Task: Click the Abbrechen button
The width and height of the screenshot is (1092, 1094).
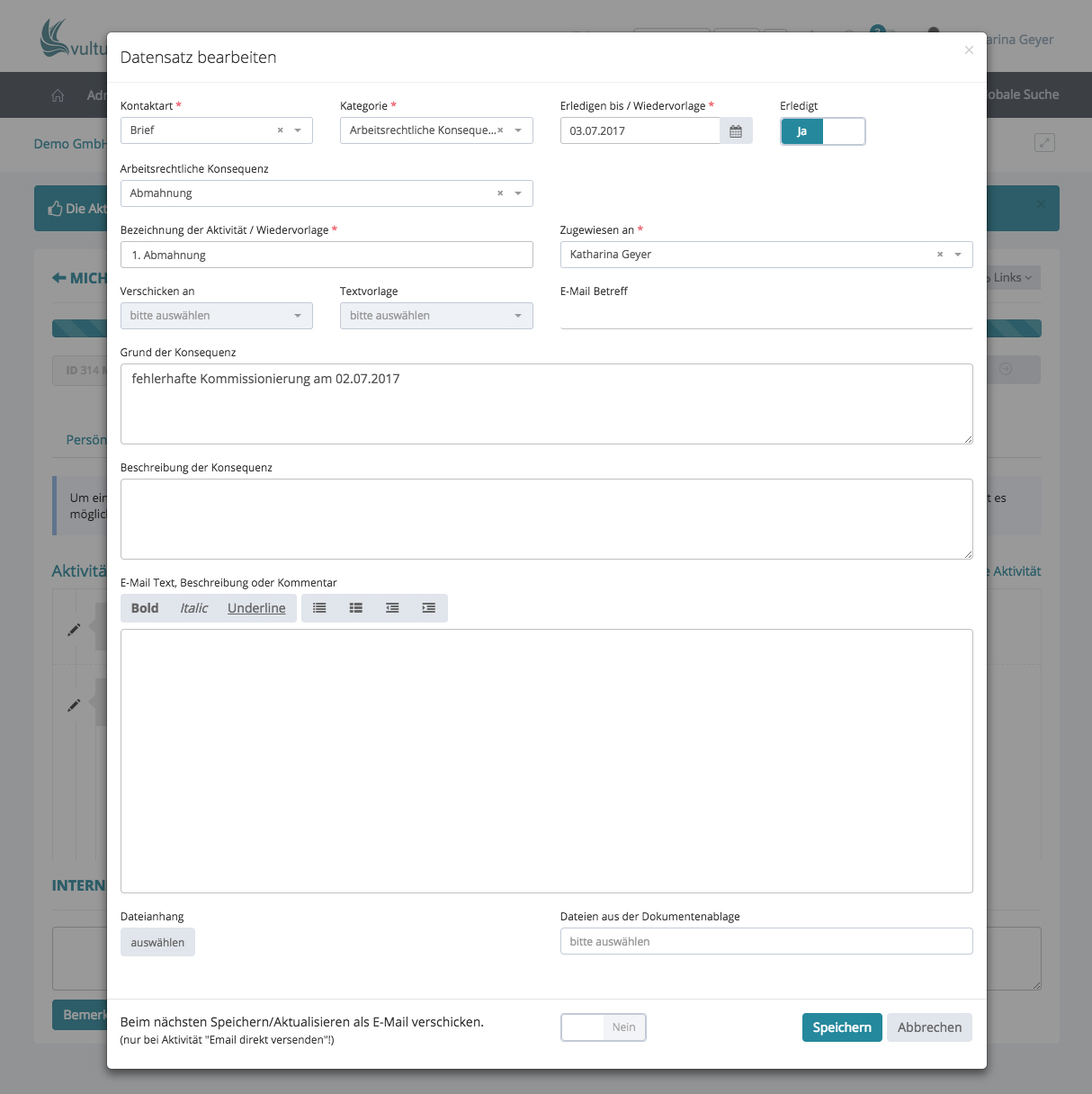Action: (929, 1027)
